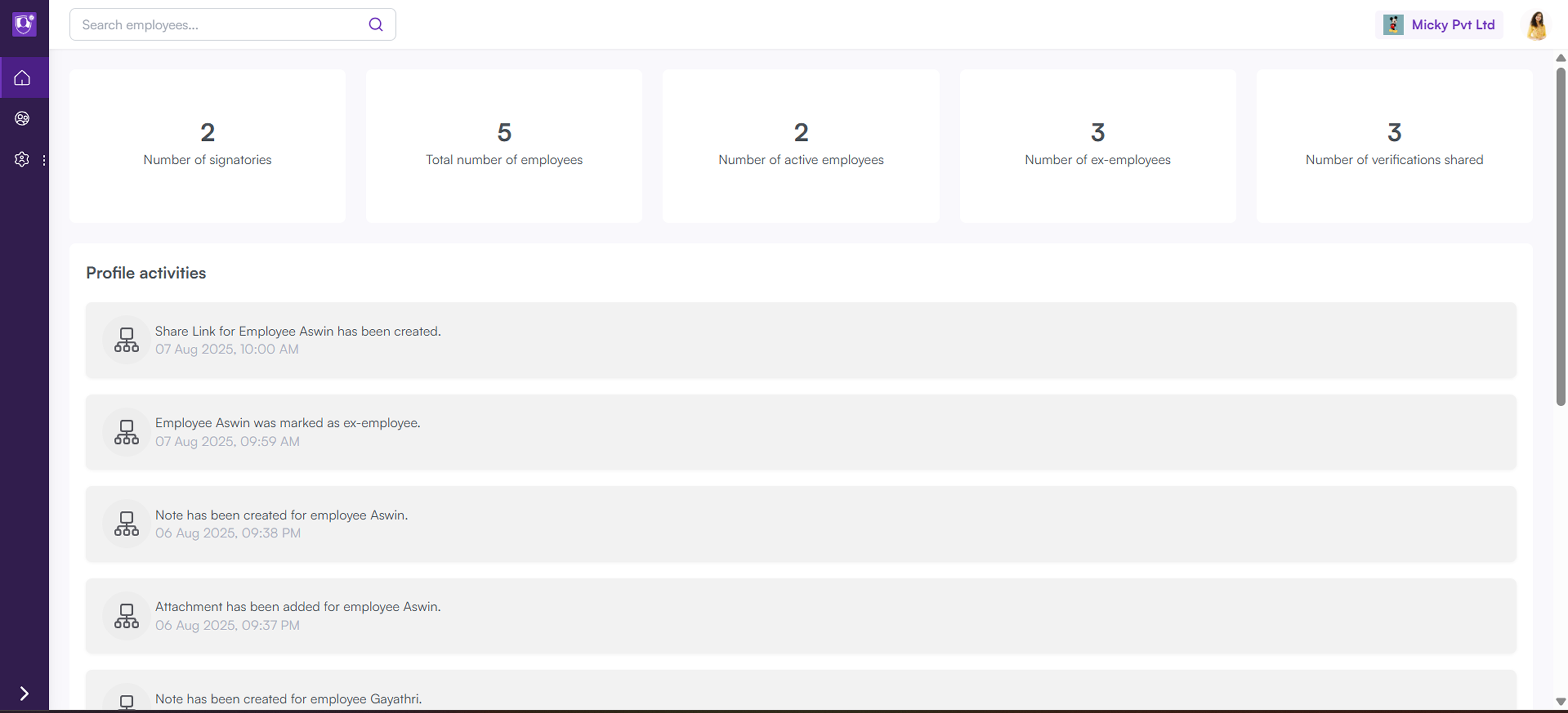Click the search magnifier icon
Viewport: 1568px width, 713px height.
tap(376, 24)
